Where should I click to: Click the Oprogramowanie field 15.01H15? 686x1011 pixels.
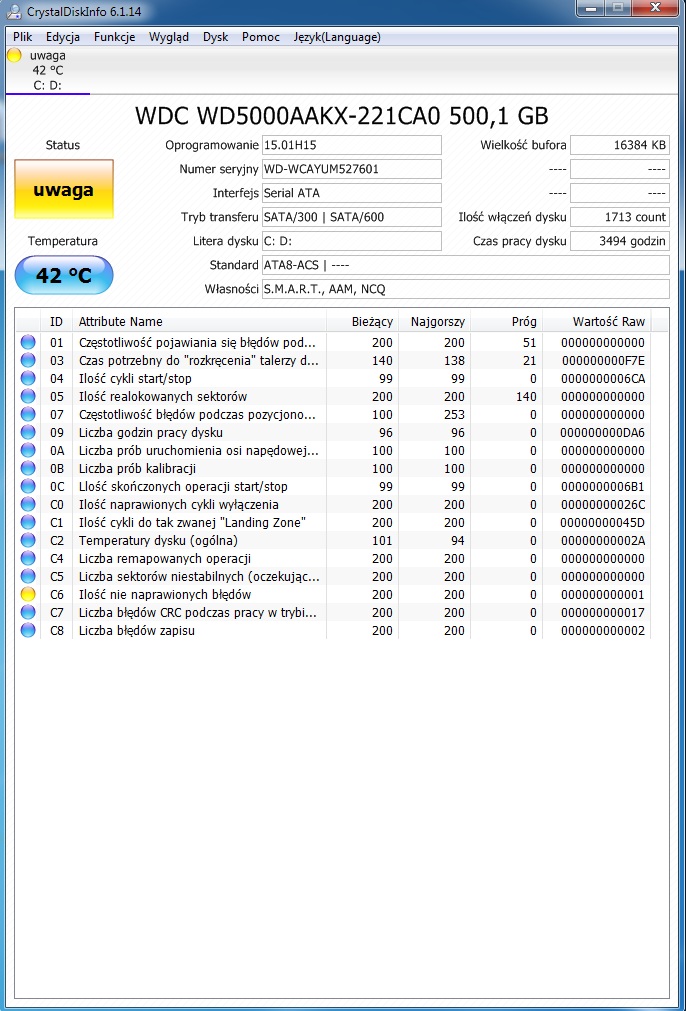point(351,145)
